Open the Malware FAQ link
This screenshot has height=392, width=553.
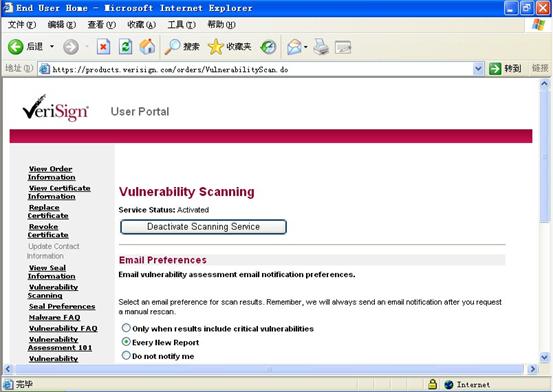point(55,317)
